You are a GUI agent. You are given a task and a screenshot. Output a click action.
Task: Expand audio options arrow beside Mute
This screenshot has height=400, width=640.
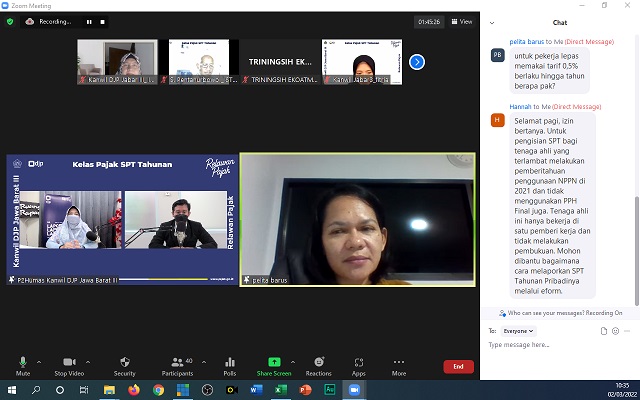[x=40, y=362]
